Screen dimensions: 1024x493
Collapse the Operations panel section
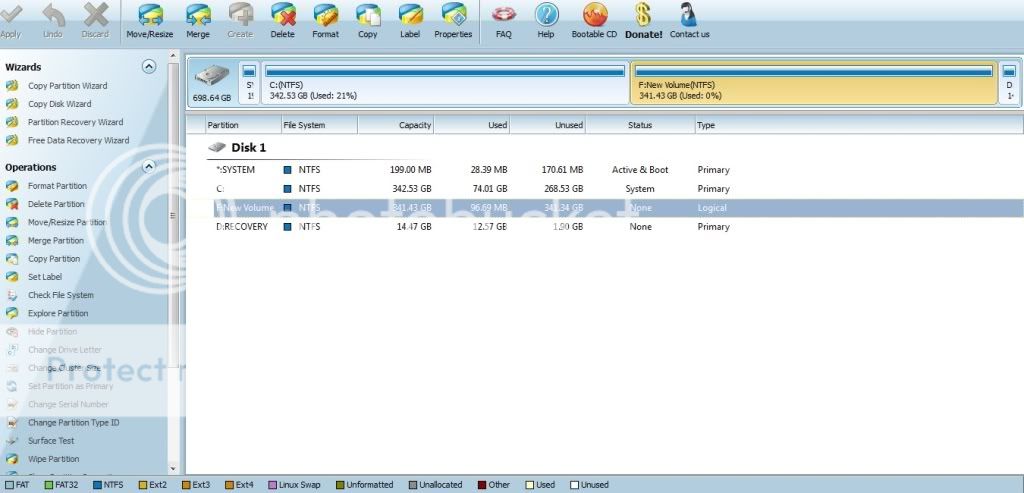(x=149, y=167)
